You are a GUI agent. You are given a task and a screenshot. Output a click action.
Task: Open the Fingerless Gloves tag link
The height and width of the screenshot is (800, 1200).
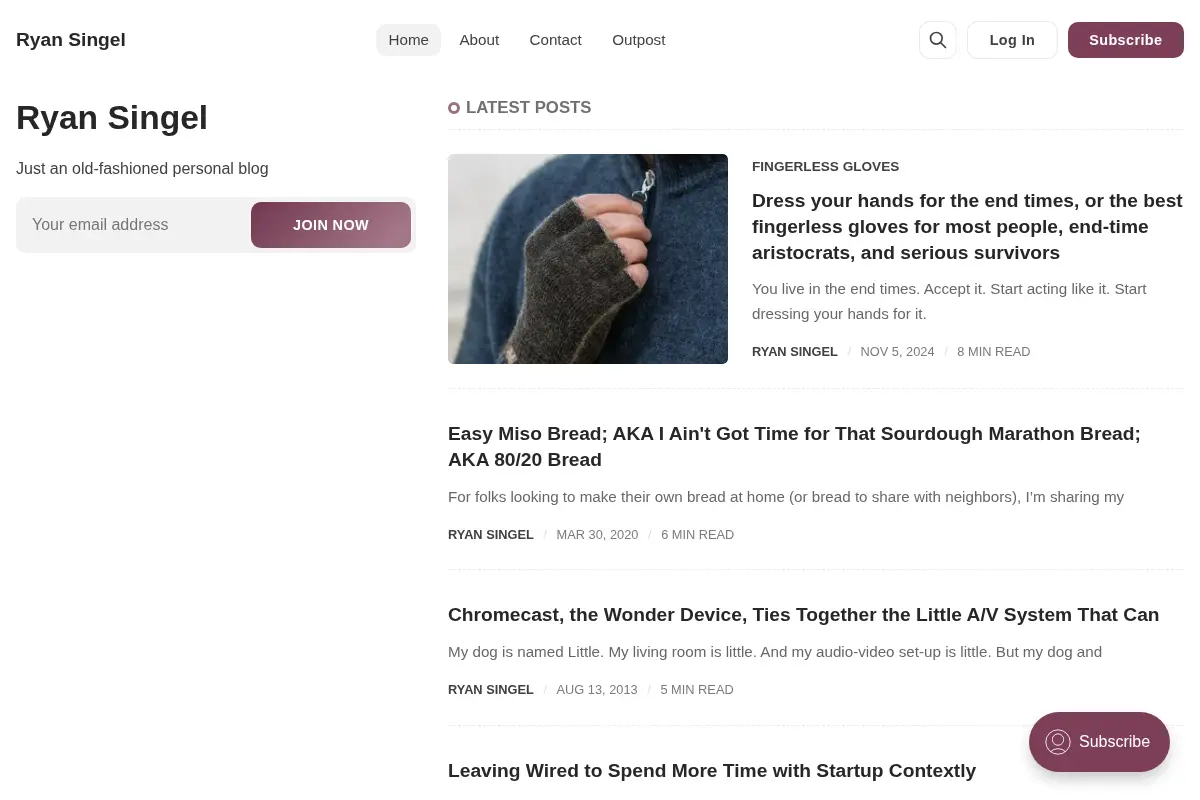825,167
